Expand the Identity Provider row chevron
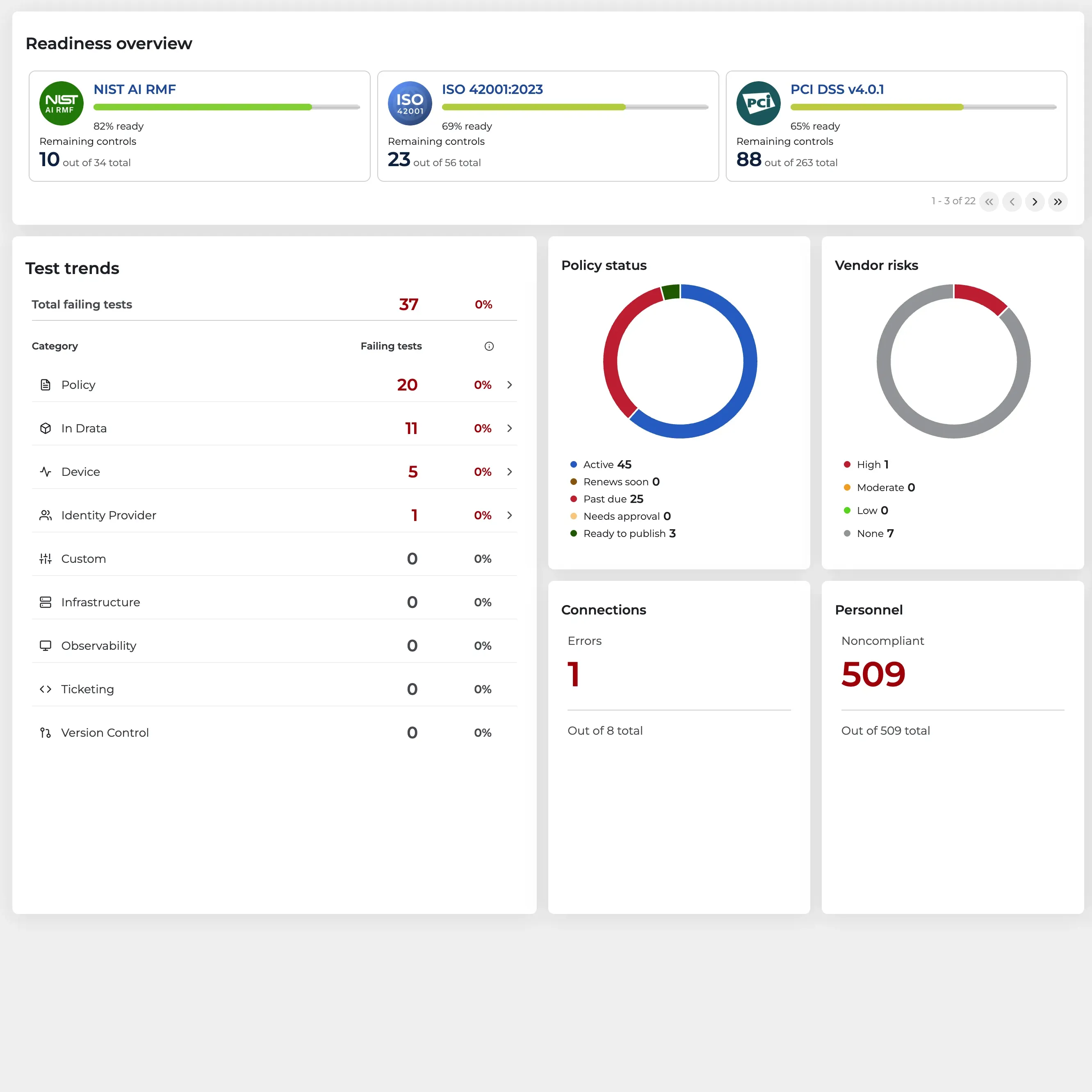Viewport: 1092px width, 1092px height. coord(509,516)
